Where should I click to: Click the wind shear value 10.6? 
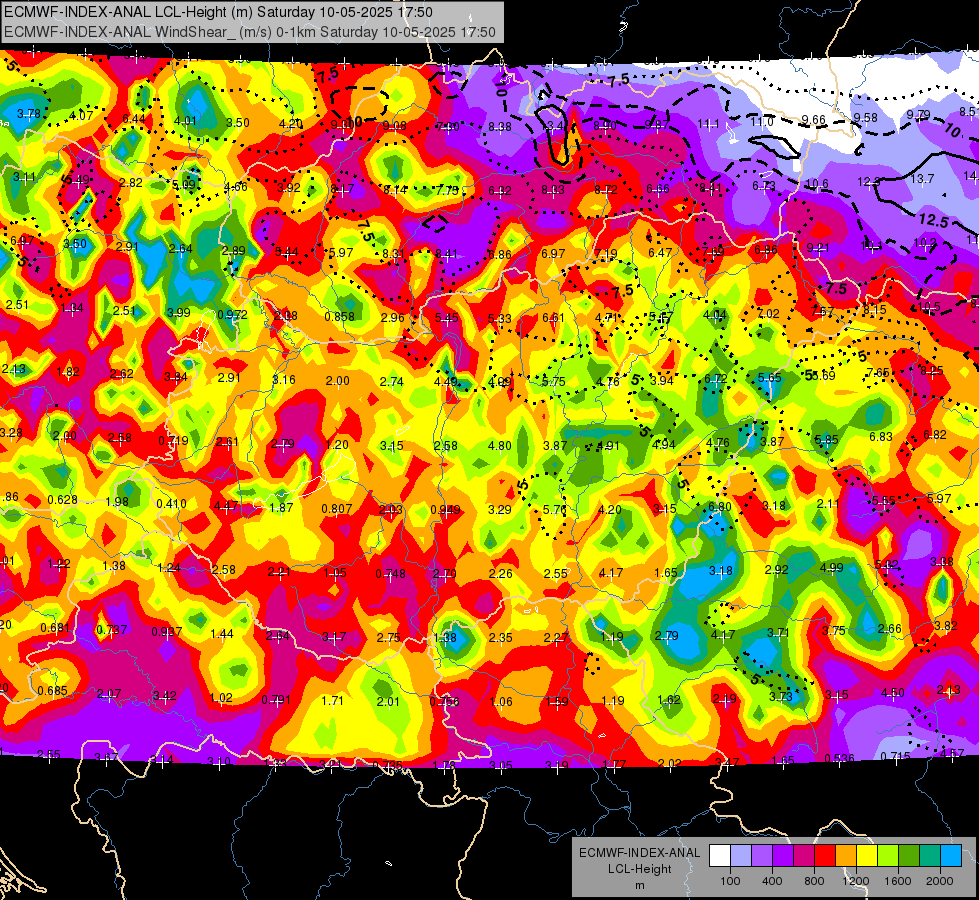[x=817, y=184]
